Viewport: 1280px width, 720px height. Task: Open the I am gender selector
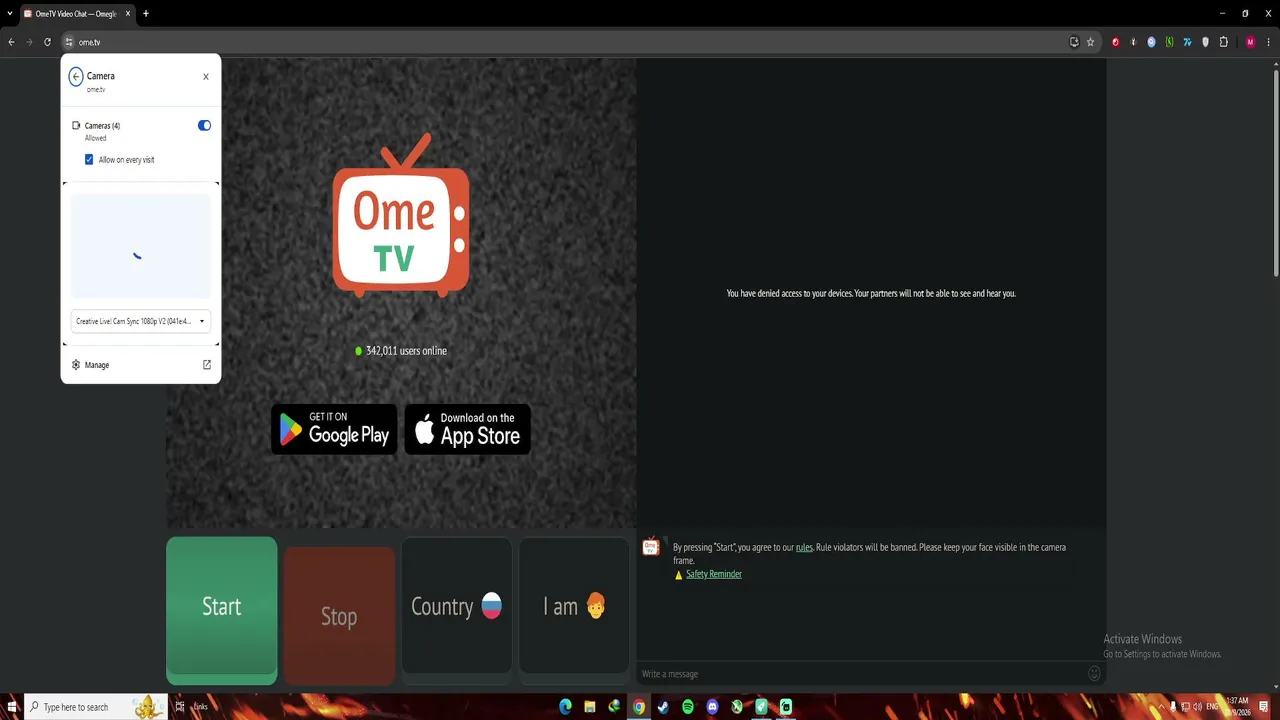tap(574, 607)
